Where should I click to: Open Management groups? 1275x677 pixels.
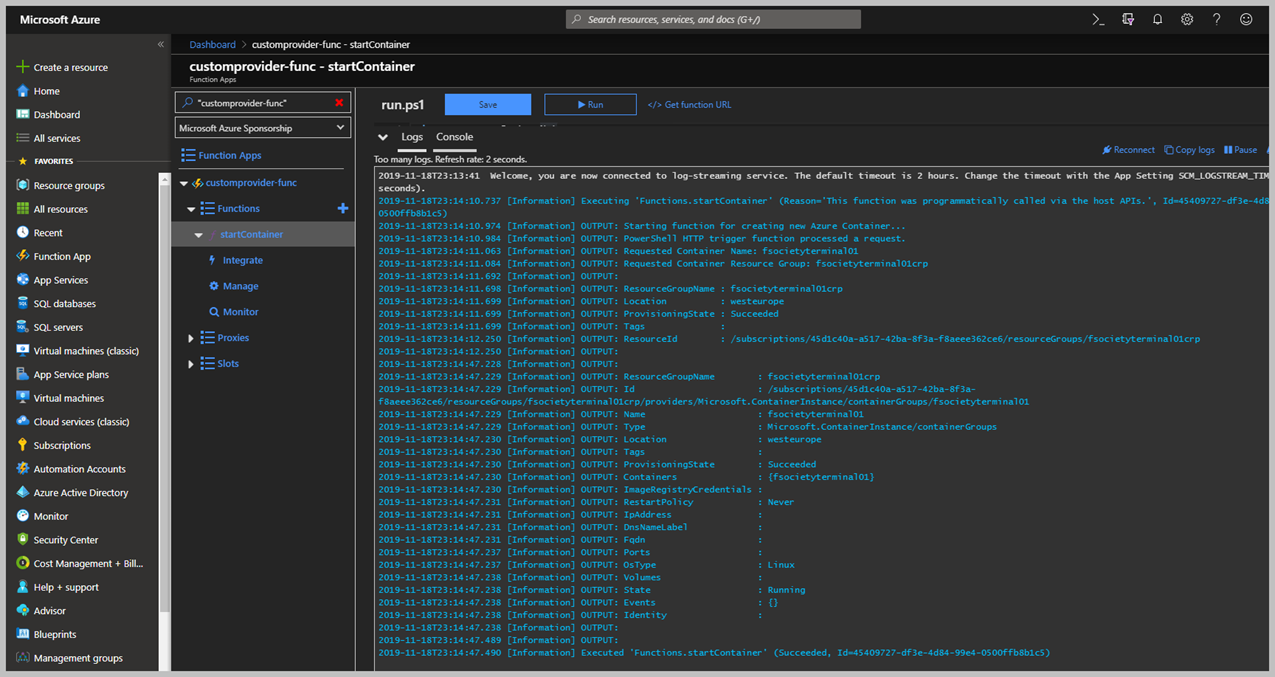point(69,658)
